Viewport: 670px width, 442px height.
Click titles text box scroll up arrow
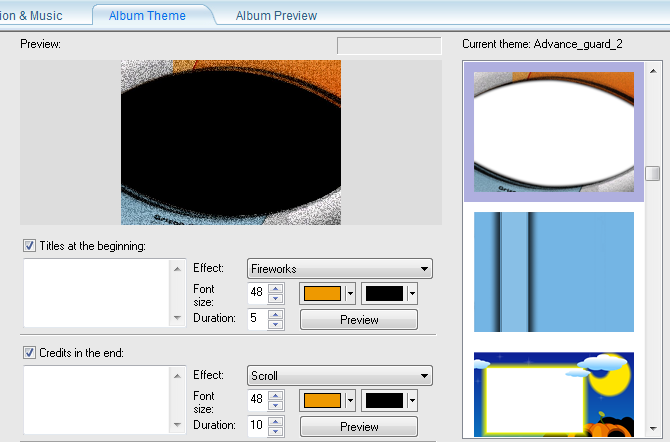177,269
